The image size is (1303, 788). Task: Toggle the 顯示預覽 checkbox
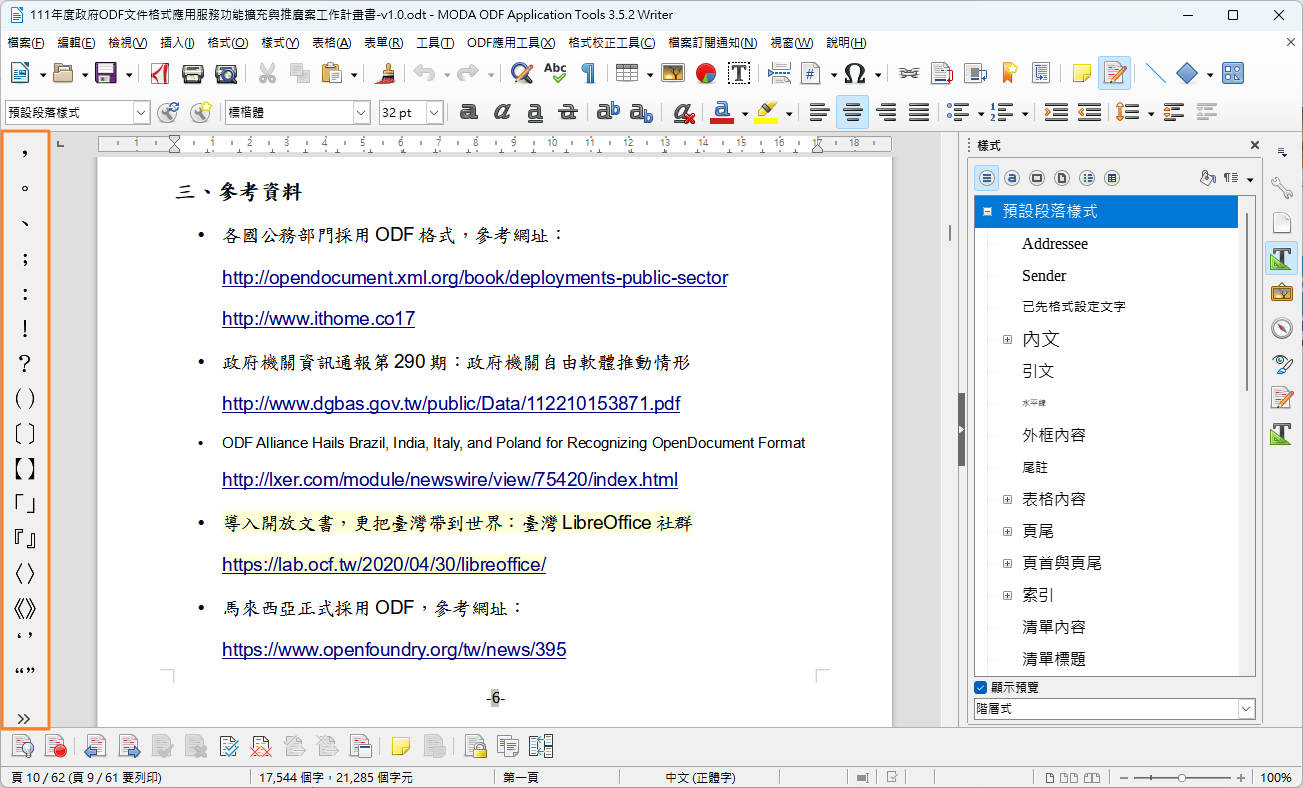point(981,688)
